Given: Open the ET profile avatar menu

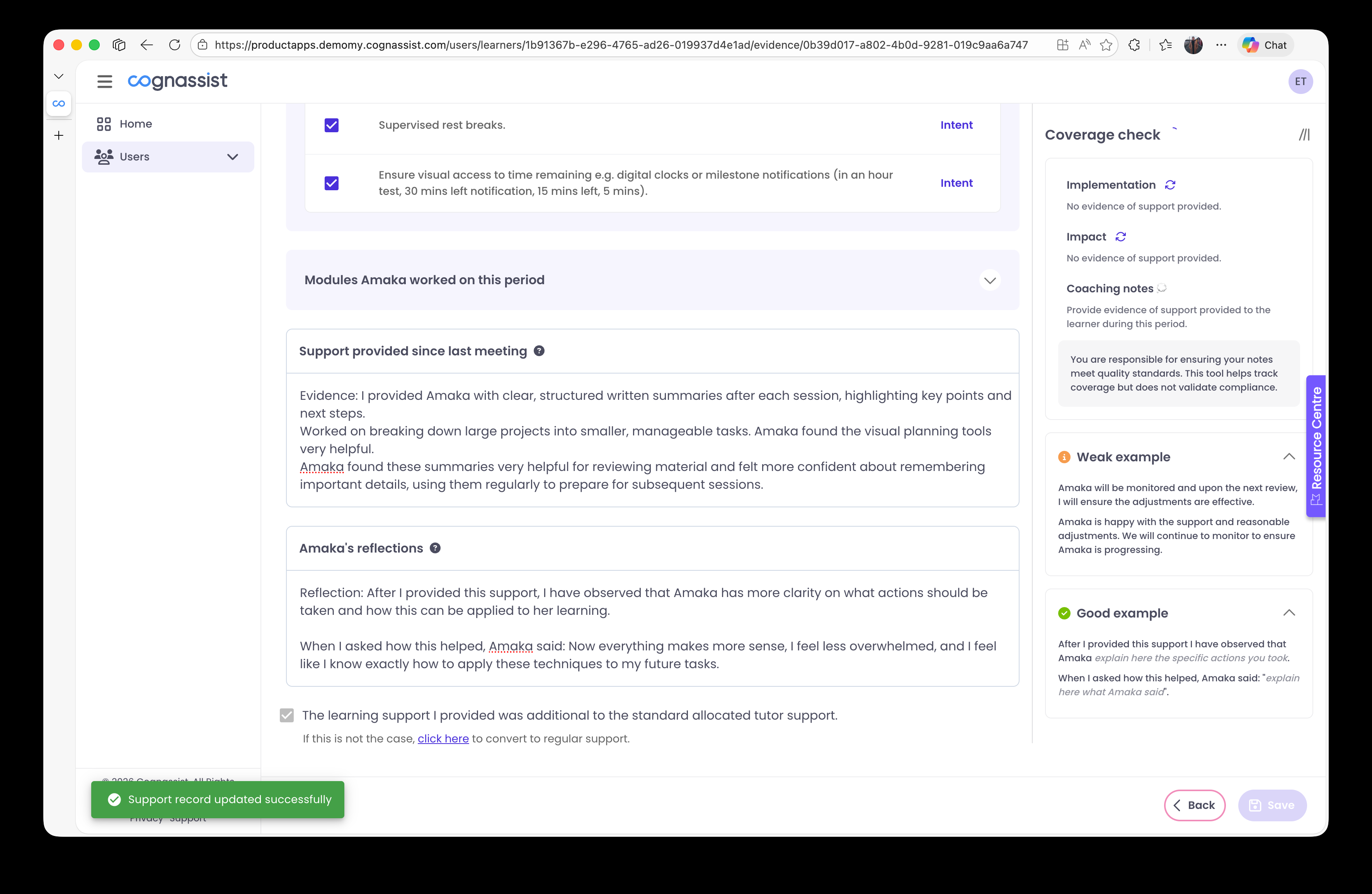Looking at the screenshot, I should (1301, 81).
